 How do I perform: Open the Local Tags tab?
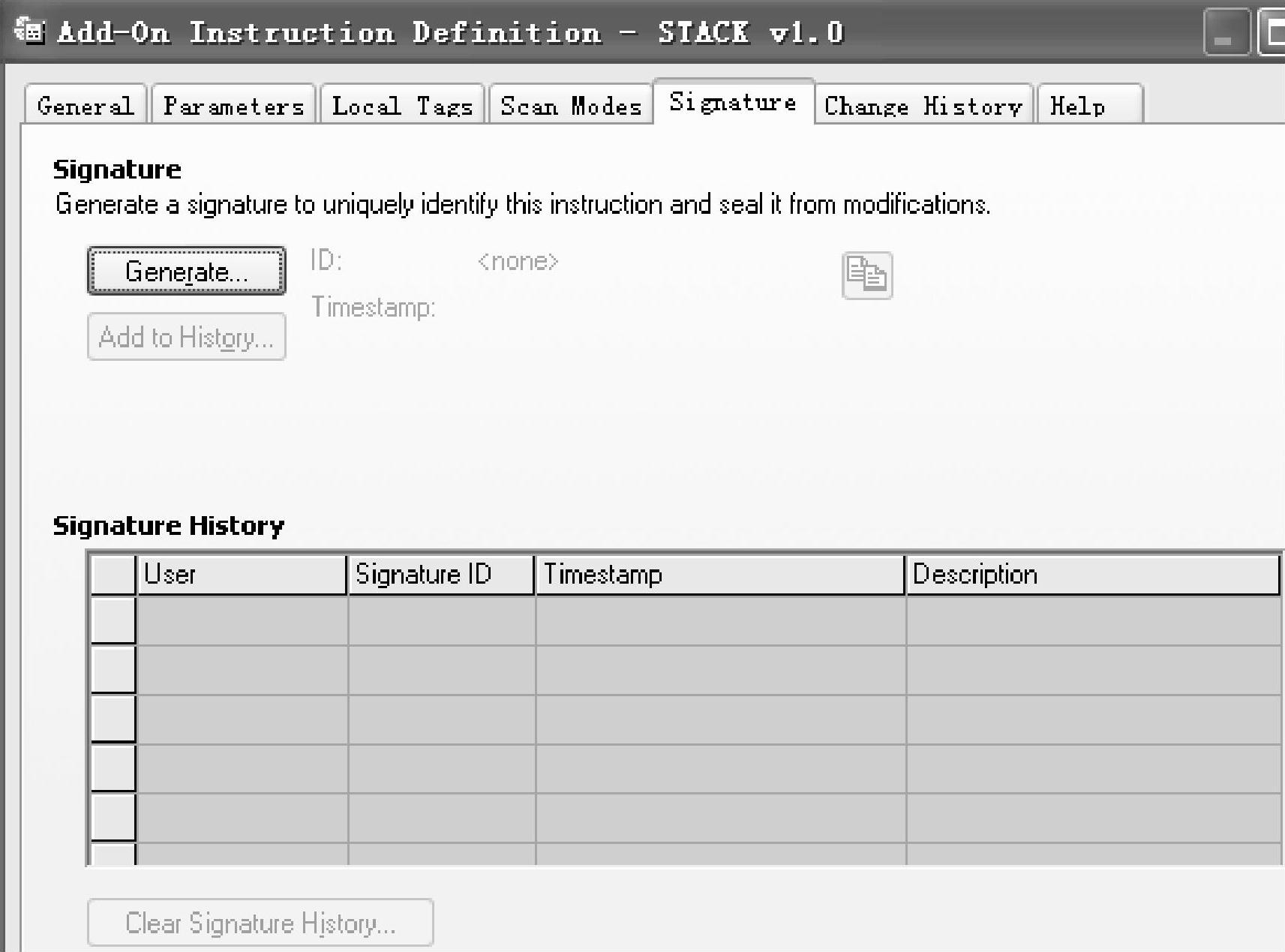[402, 106]
